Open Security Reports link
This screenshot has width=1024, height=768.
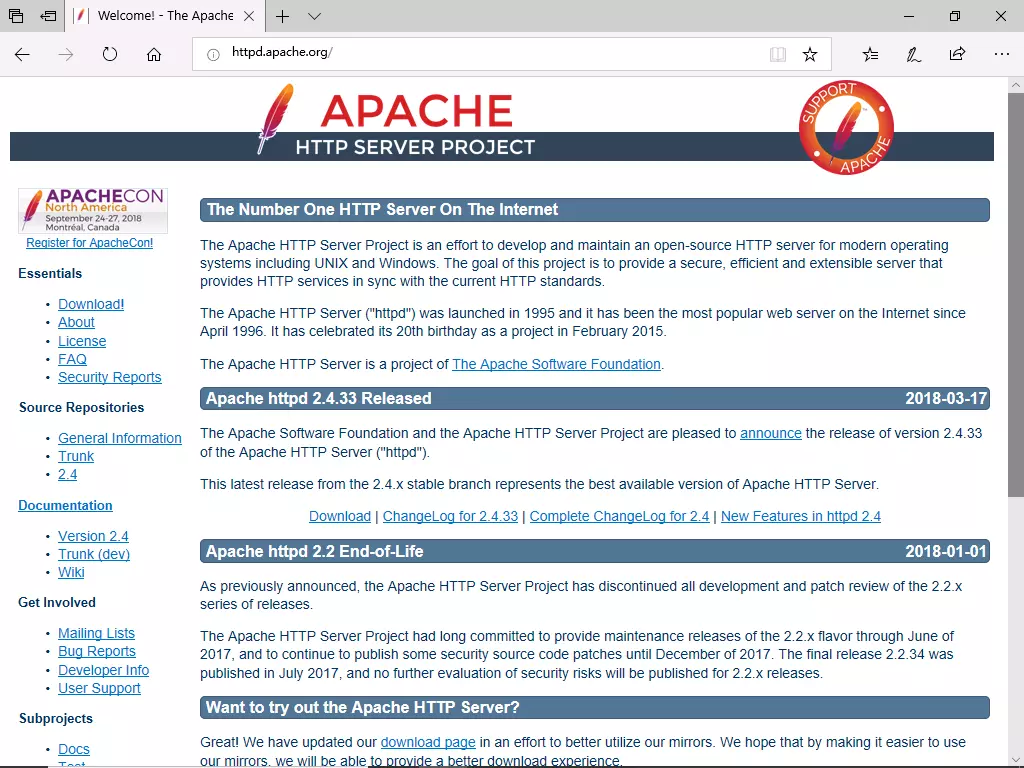[x=110, y=377]
